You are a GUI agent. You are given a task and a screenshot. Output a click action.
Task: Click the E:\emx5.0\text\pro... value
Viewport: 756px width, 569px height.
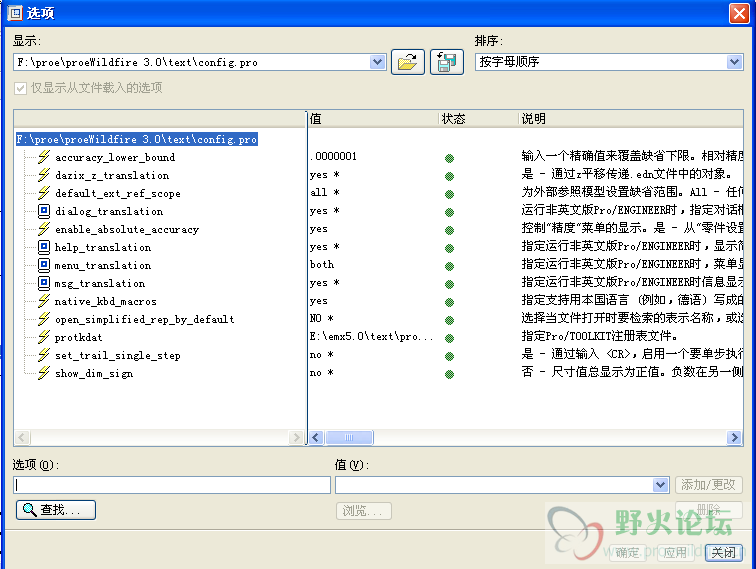(x=371, y=336)
